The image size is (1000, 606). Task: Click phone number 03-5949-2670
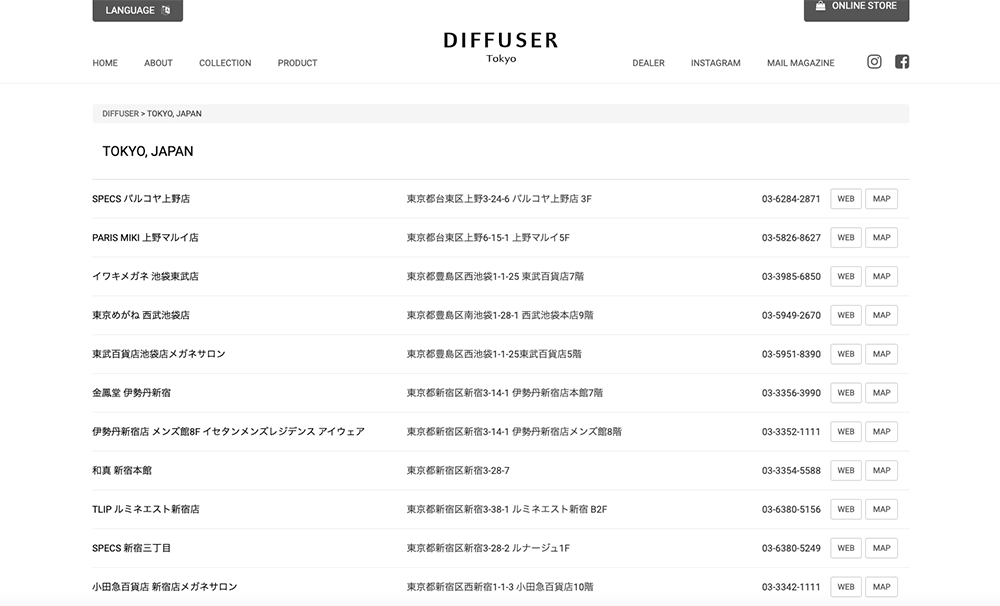(x=791, y=315)
